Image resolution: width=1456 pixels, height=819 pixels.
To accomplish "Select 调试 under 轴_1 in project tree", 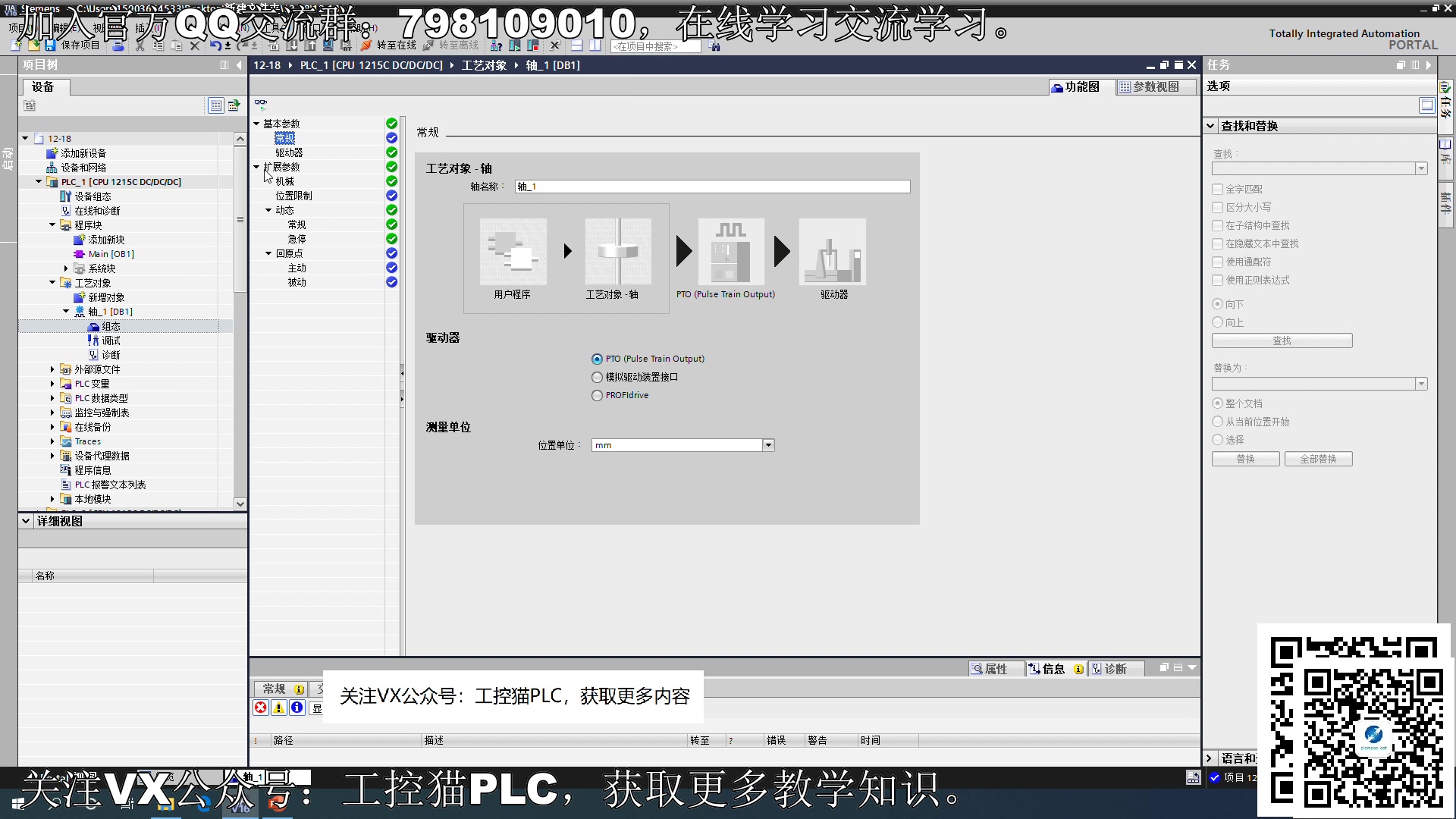I will coord(111,340).
